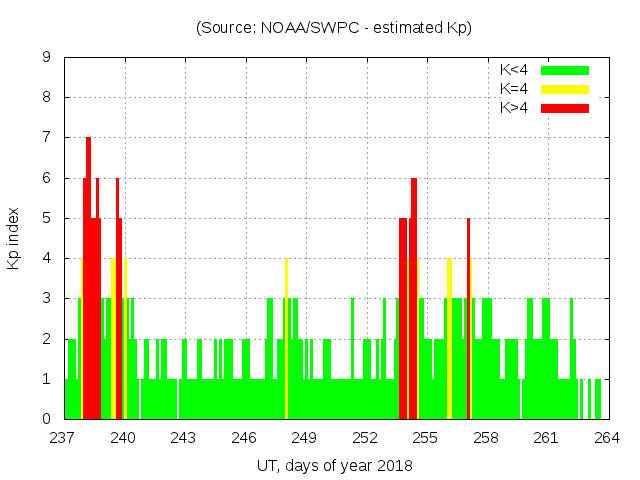
Task: Click the x-axis tick label 237
Action: coord(63,437)
